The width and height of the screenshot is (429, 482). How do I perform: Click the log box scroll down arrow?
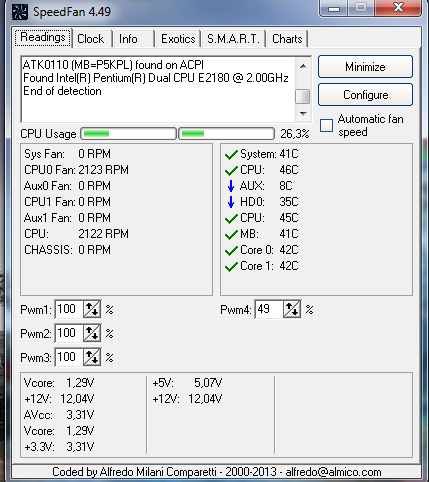pyautogui.click(x=303, y=114)
